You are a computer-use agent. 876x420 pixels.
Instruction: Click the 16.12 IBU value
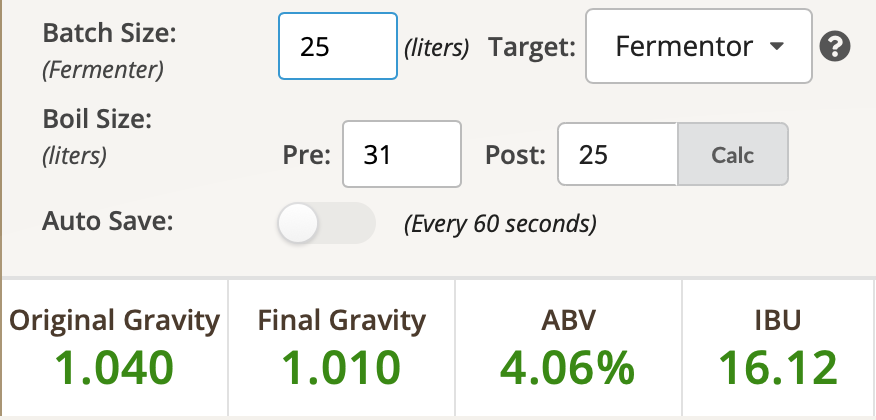click(x=778, y=368)
